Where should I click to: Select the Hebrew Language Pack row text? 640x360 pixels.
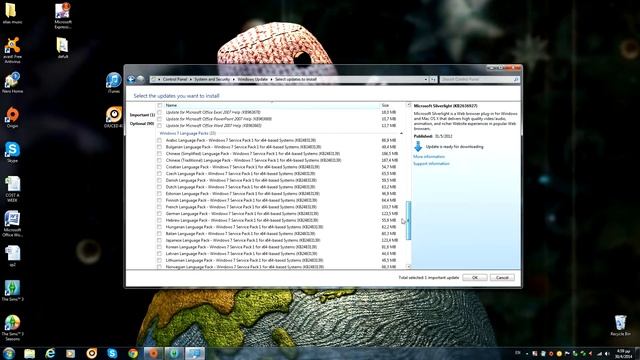coord(242,220)
